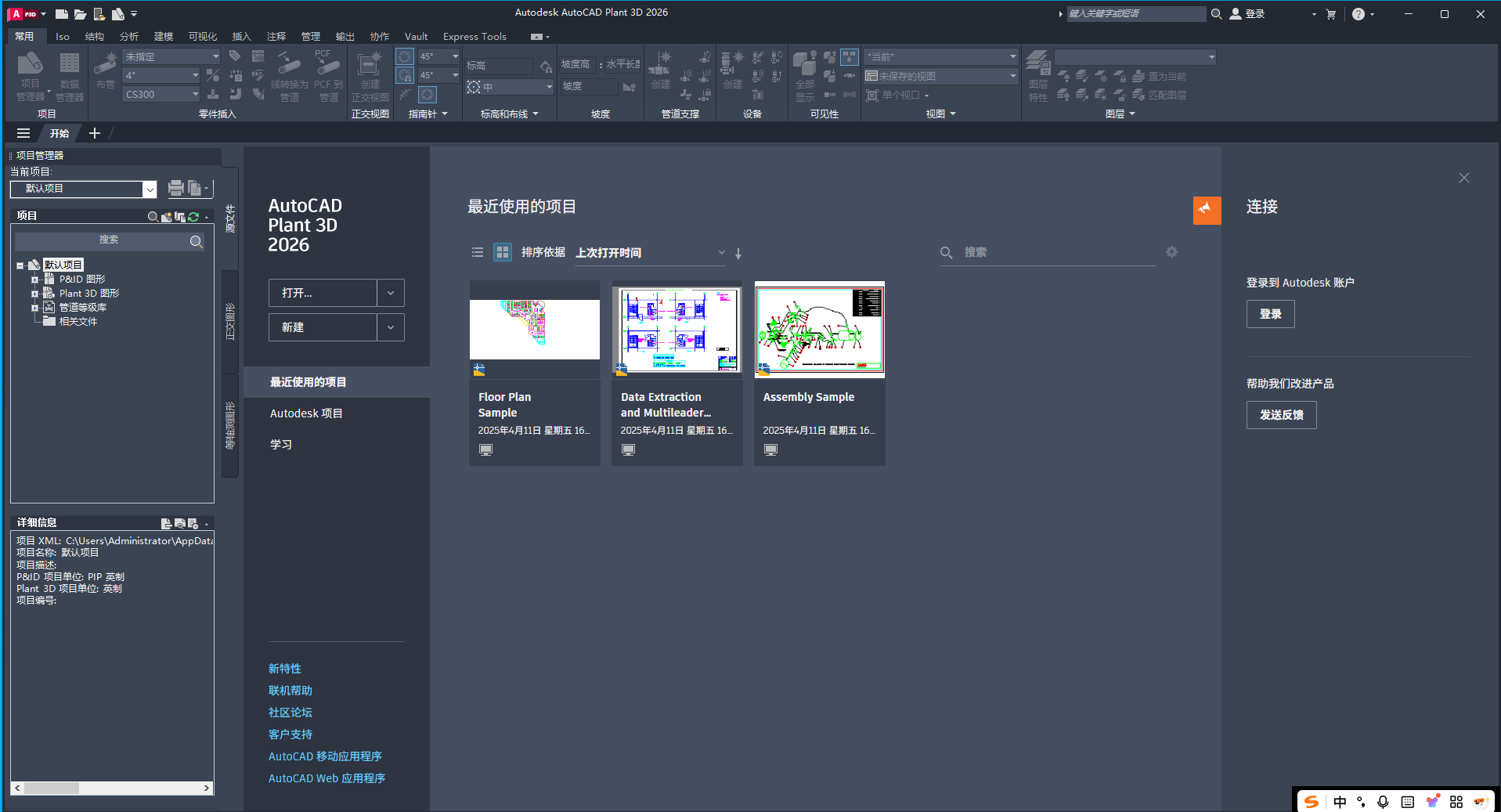Click the Create Ortho View icon
Image resolution: width=1501 pixels, height=812 pixels.
point(370,74)
